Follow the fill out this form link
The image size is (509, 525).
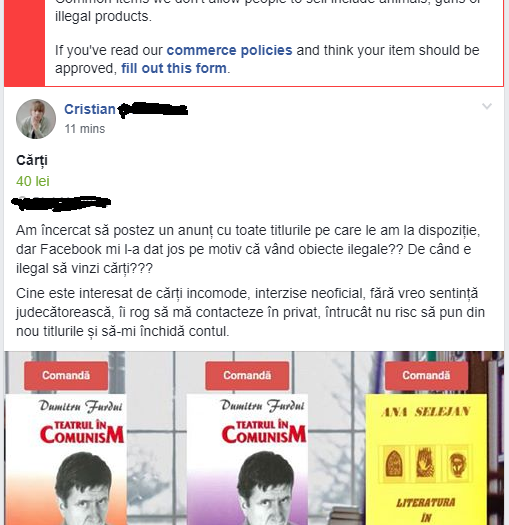click(x=174, y=68)
